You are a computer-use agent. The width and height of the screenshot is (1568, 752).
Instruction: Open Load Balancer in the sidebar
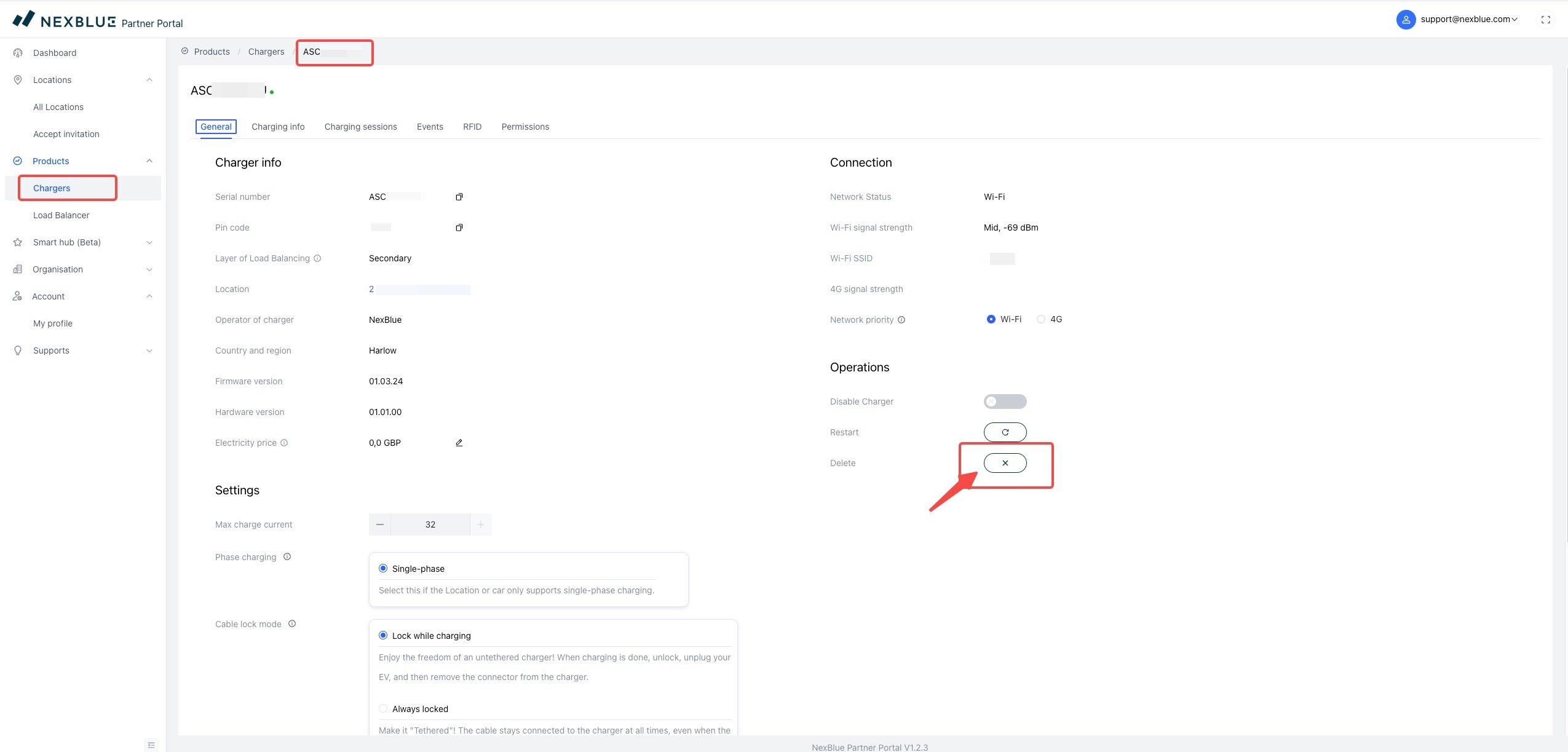pyautogui.click(x=61, y=215)
